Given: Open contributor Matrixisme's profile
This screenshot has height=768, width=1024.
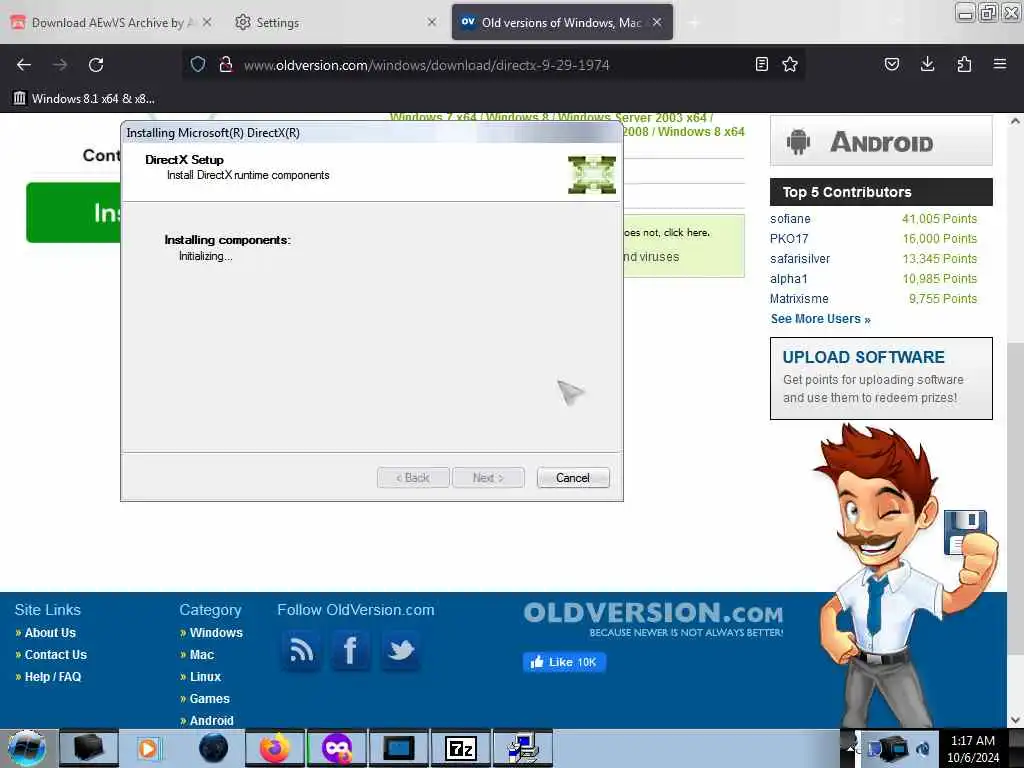Looking at the screenshot, I should [x=799, y=298].
